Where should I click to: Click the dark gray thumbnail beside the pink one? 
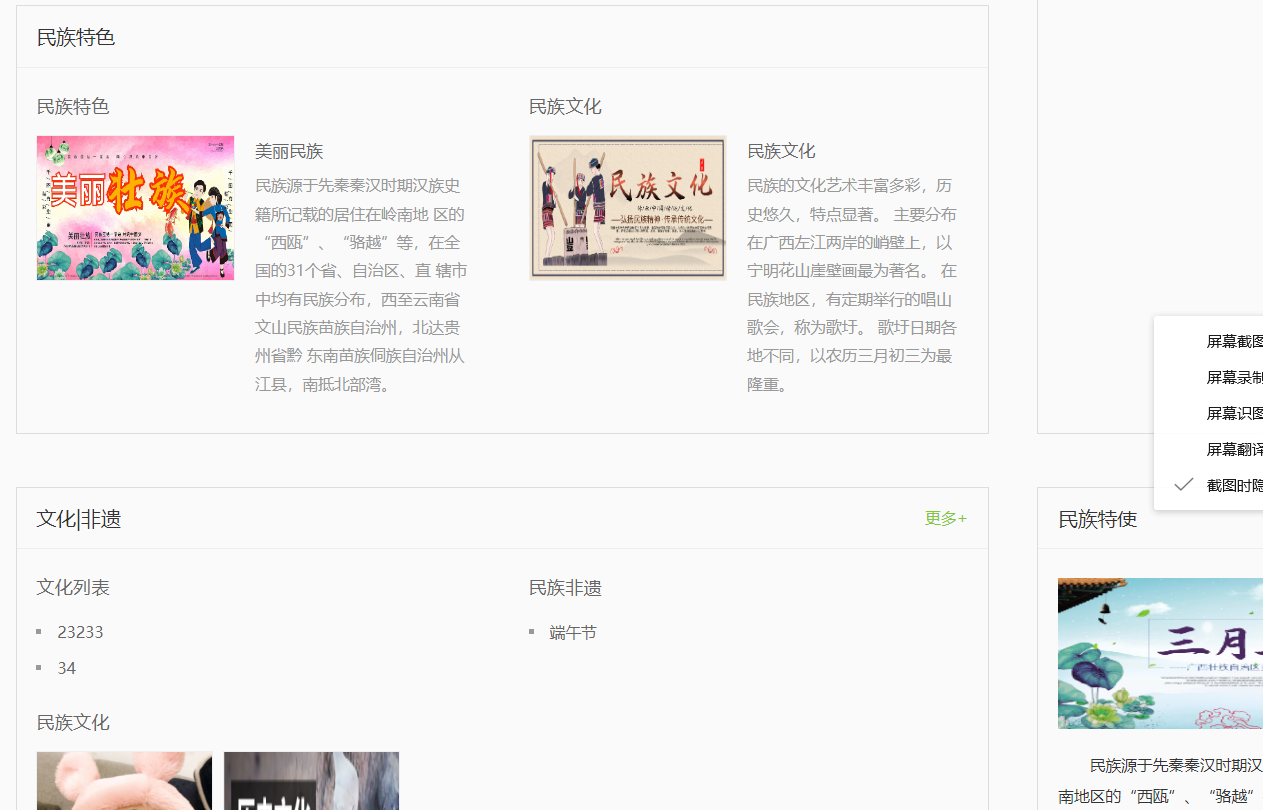click(x=311, y=781)
